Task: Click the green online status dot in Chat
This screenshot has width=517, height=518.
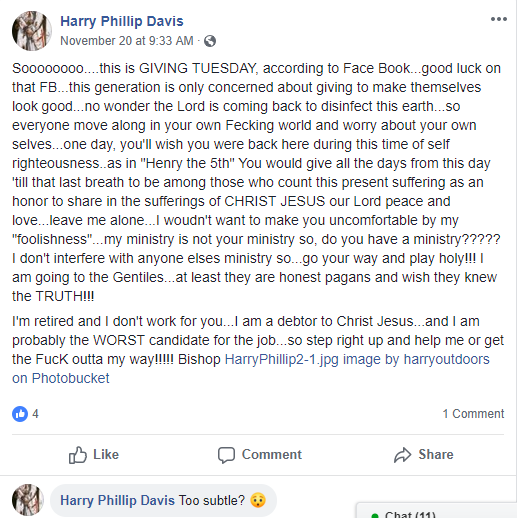Action: click(x=375, y=516)
